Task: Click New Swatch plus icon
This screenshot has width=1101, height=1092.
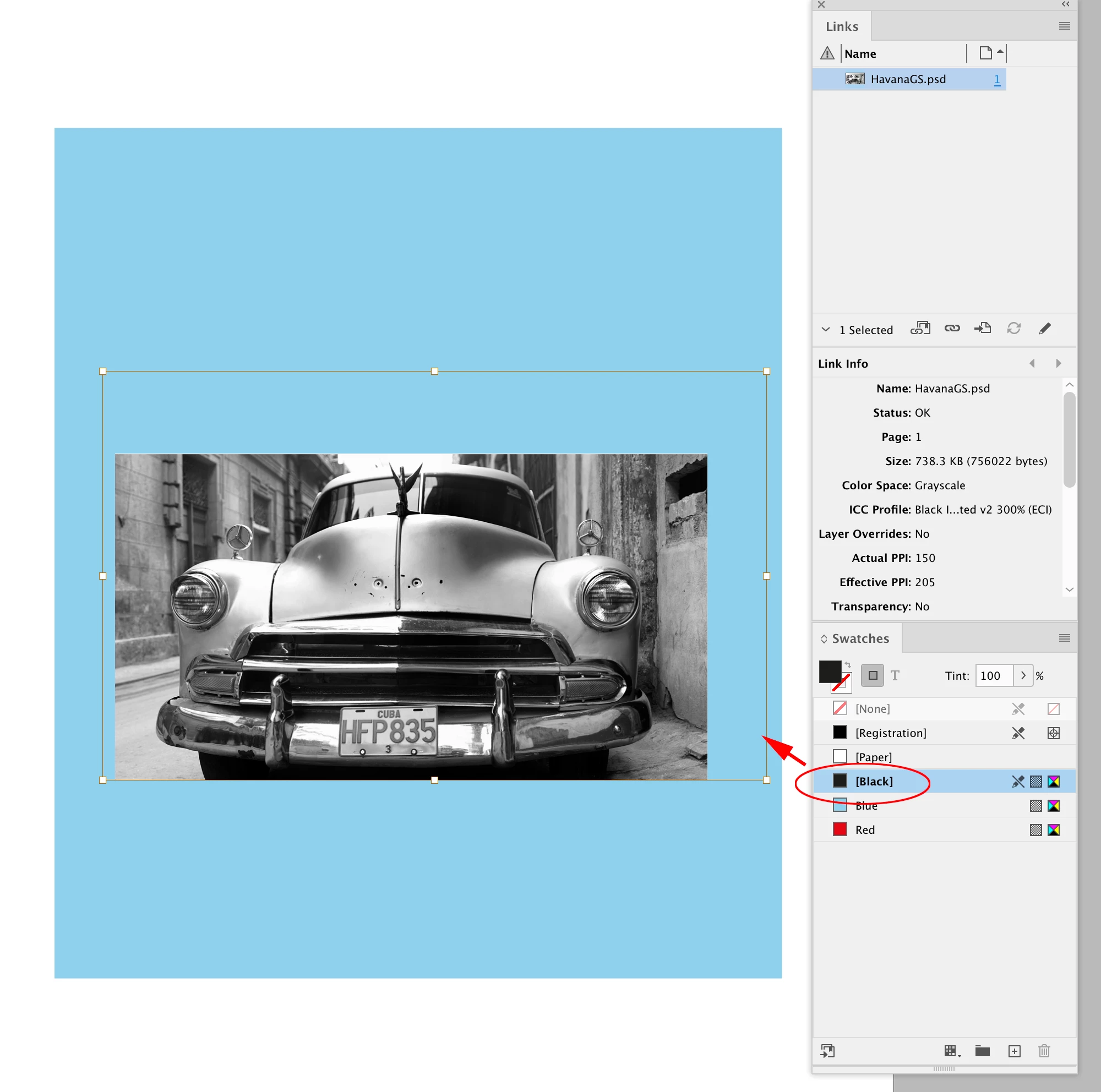Action: coord(1014,1051)
